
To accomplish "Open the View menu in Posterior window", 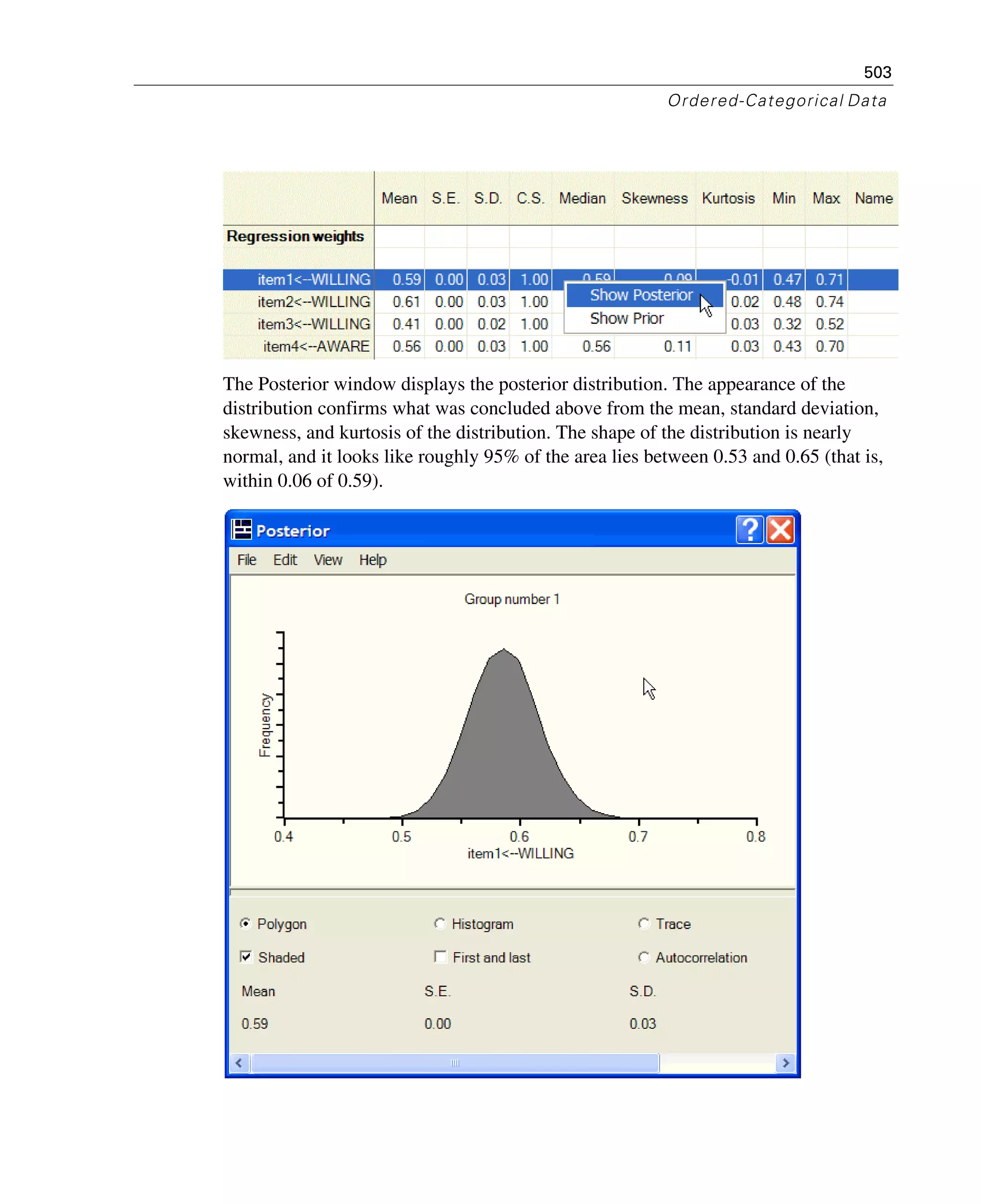I will point(328,560).
